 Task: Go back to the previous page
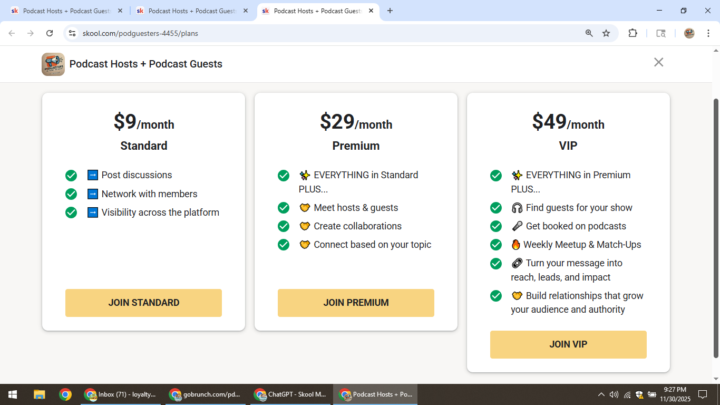(x=12, y=33)
